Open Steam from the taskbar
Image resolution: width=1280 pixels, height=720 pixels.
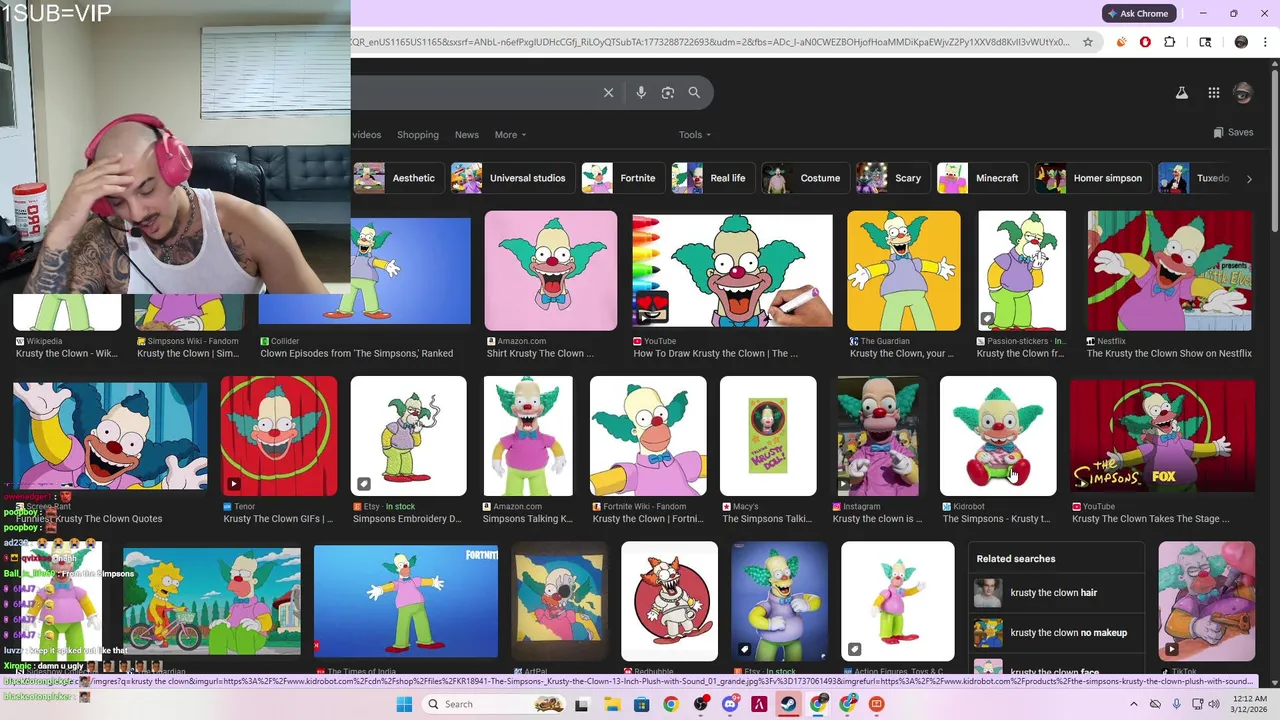tap(789, 704)
